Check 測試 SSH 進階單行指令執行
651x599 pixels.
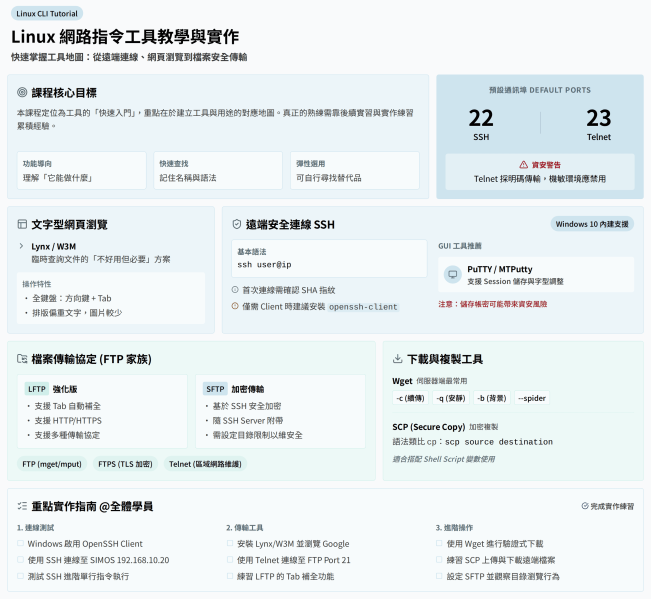[20, 576]
